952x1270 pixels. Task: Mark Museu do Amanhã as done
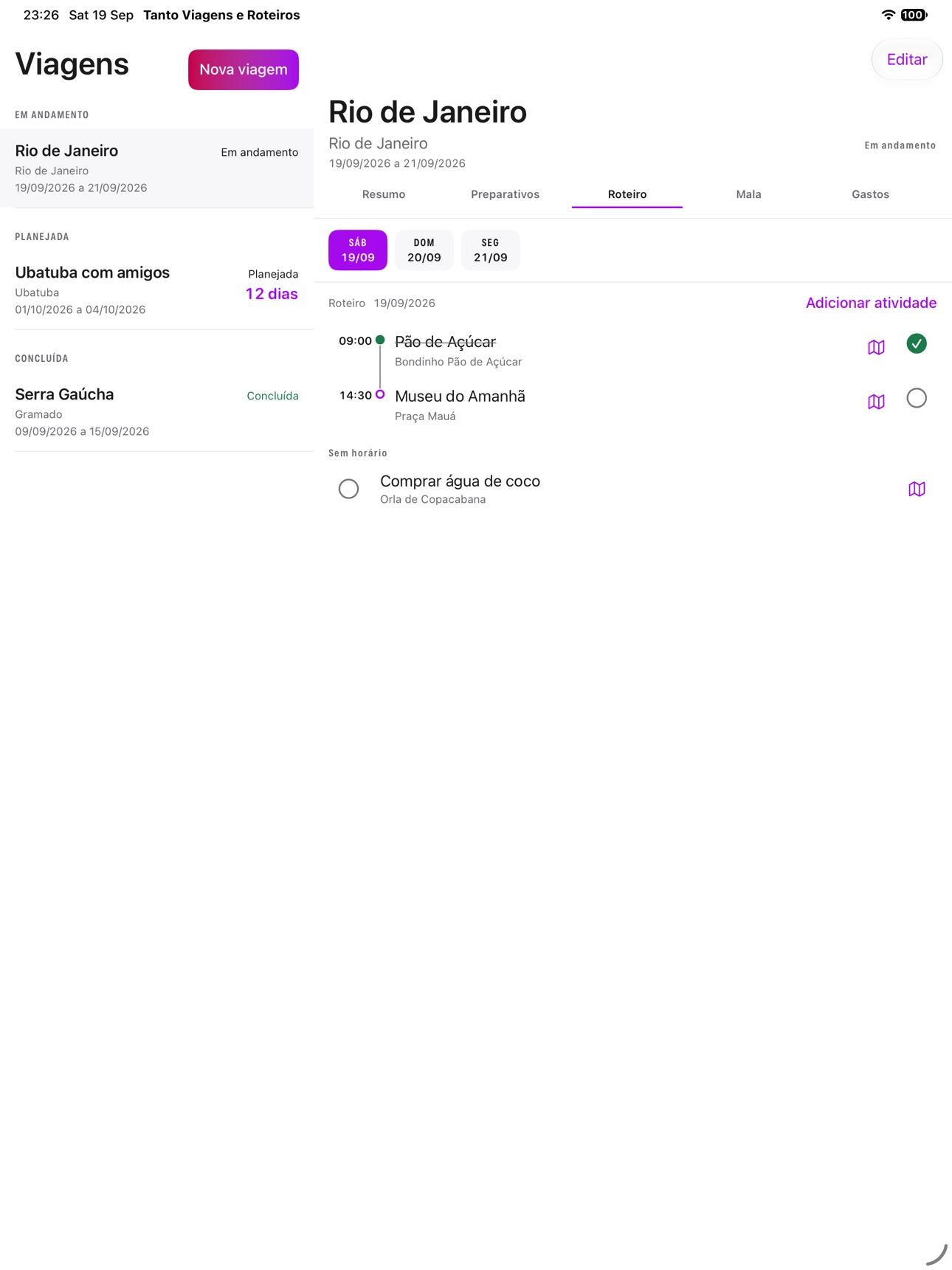coord(917,398)
